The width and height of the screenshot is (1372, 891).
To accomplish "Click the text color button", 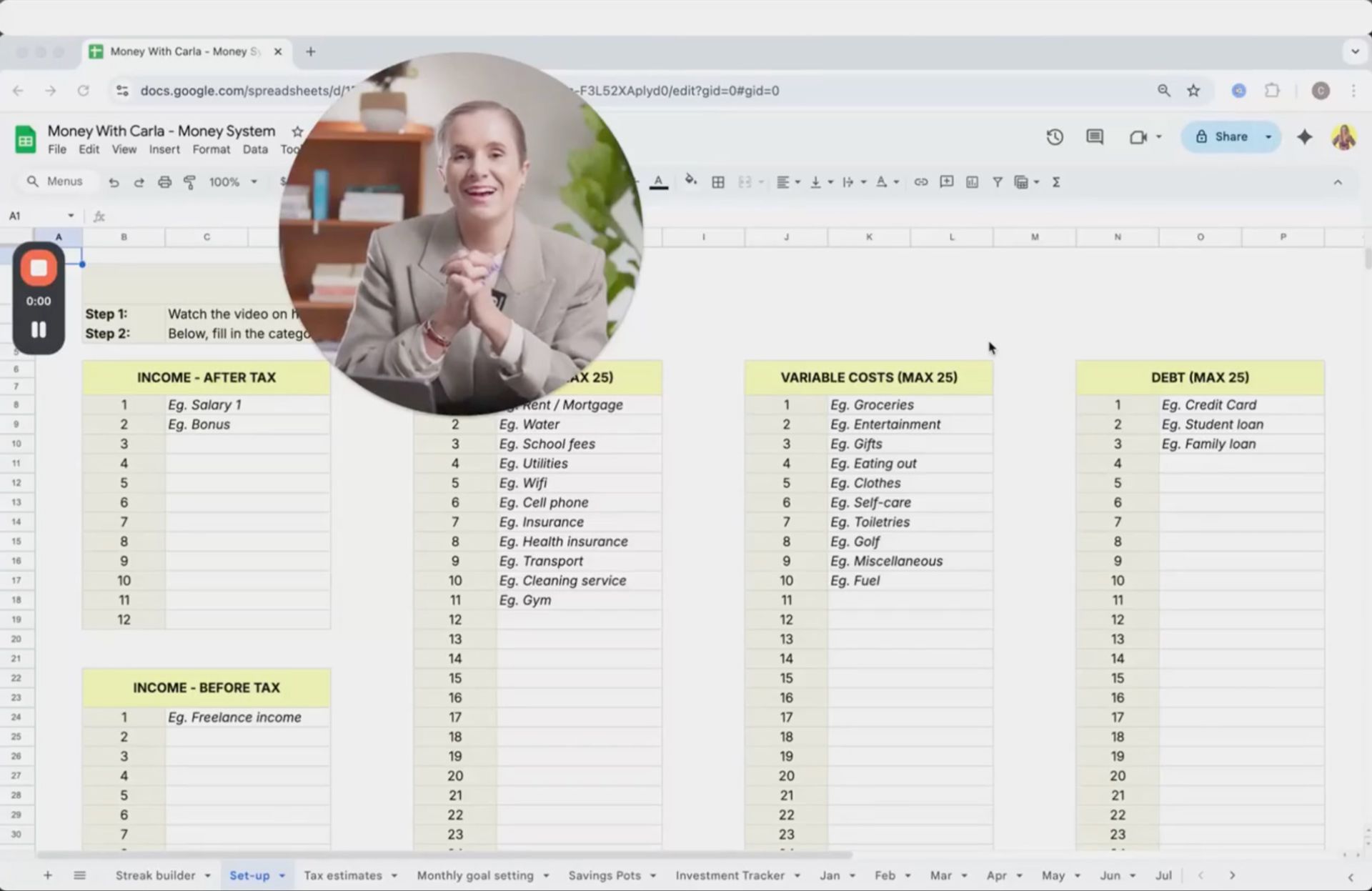I will pos(658,181).
